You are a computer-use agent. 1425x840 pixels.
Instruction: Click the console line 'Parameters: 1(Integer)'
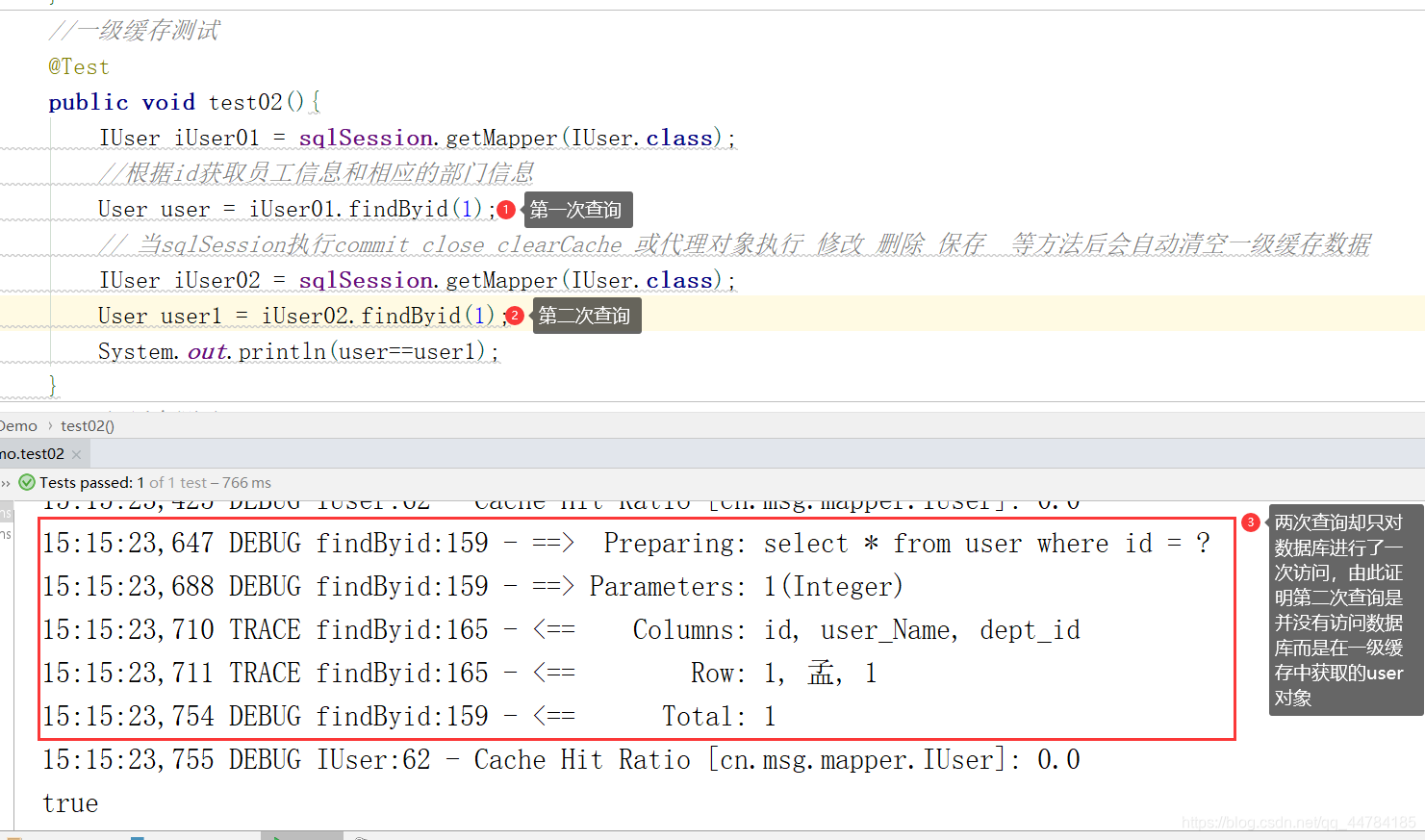472,587
